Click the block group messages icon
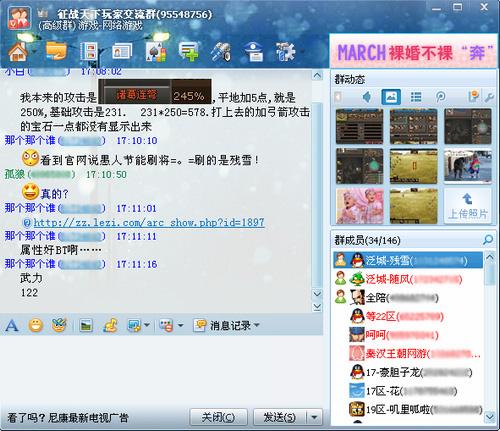 pos(166,325)
